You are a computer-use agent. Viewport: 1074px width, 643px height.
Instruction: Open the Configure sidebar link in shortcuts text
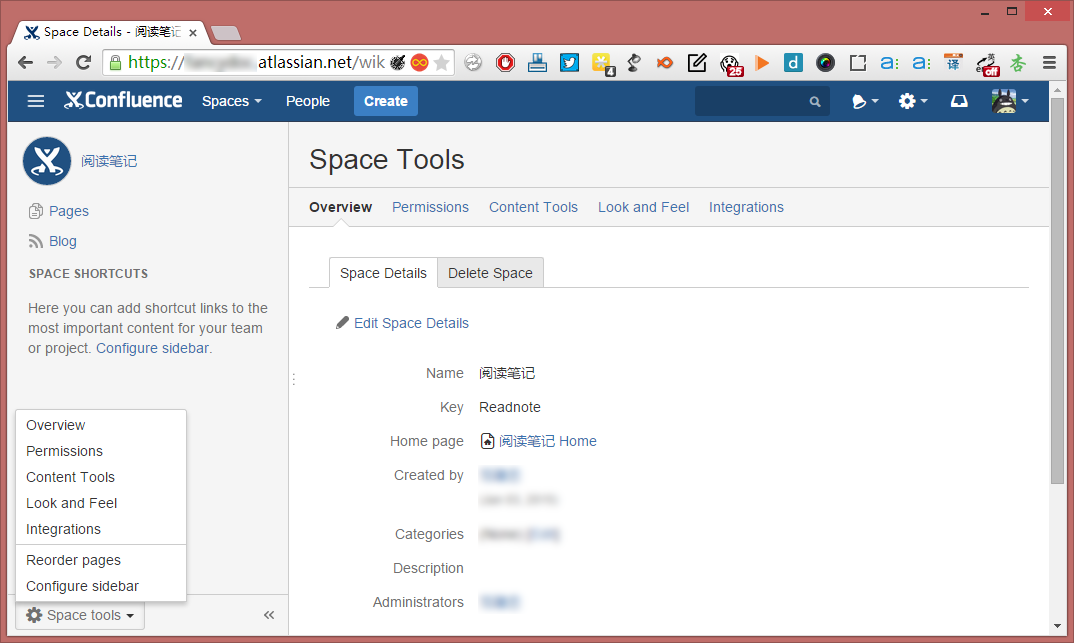(x=153, y=348)
